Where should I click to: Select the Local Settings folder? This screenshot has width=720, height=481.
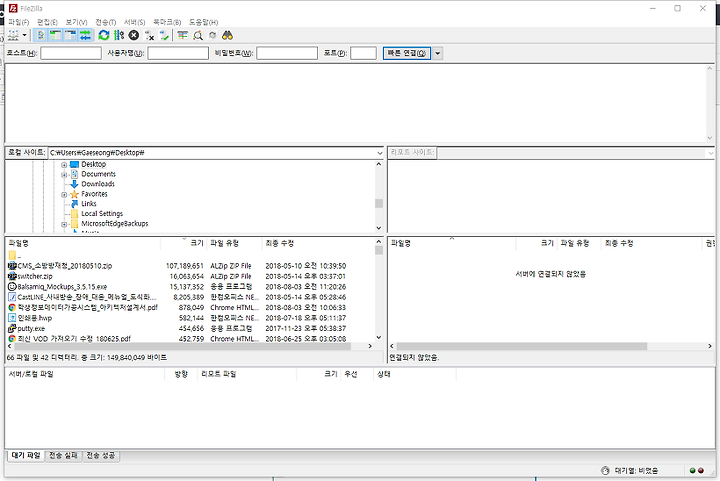click(x=102, y=214)
